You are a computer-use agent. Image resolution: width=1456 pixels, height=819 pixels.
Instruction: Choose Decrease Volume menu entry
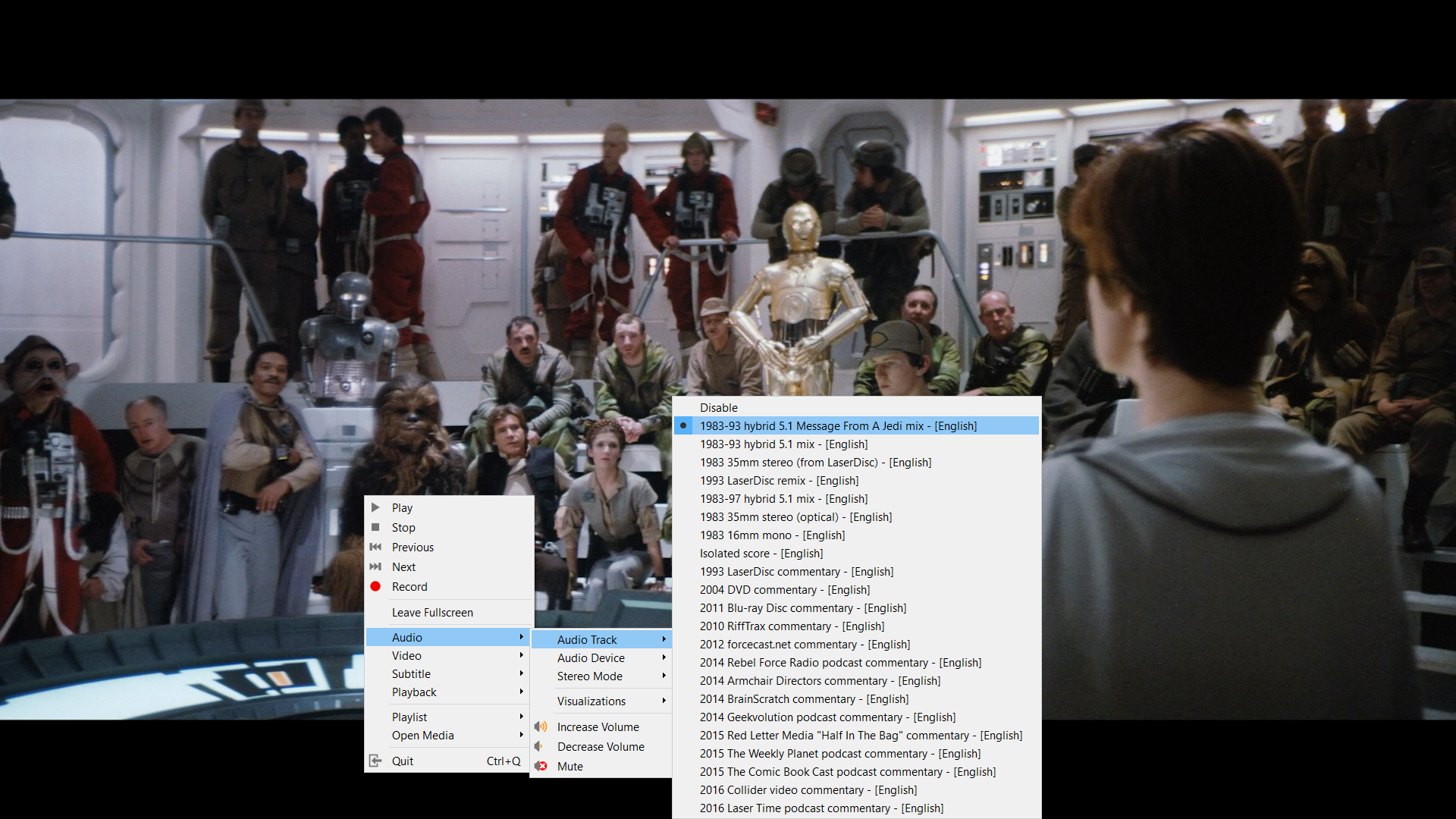[x=601, y=746]
